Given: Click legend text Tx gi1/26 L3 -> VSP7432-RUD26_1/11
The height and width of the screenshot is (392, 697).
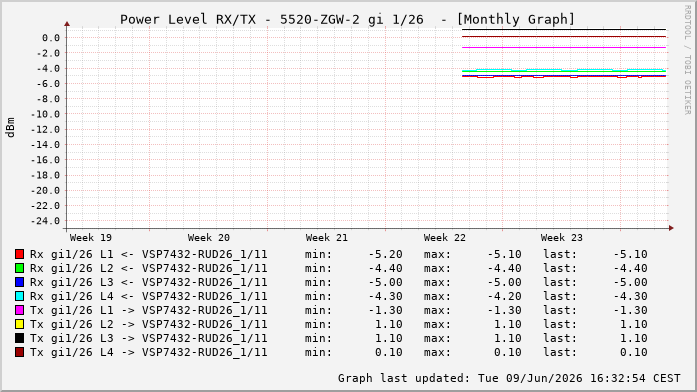Looking at the screenshot, I should 148,339.
